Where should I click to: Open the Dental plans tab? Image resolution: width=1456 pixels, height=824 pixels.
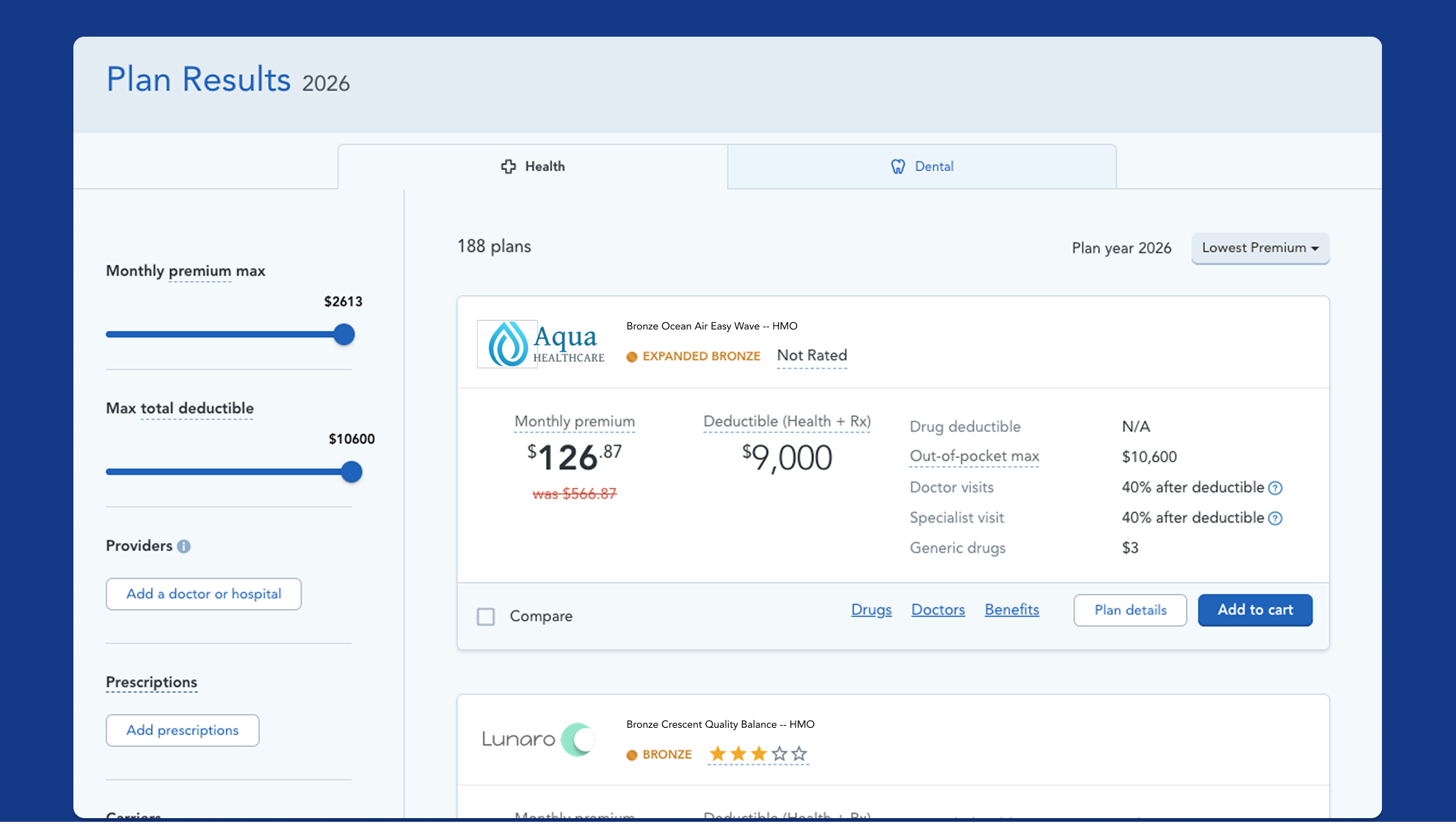click(922, 167)
